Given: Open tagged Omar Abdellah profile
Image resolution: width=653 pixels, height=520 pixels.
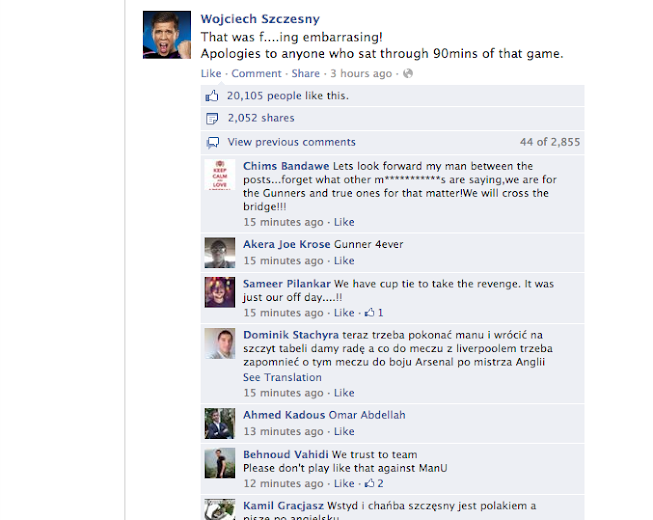Looking at the screenshot, I should coord(366,415).
